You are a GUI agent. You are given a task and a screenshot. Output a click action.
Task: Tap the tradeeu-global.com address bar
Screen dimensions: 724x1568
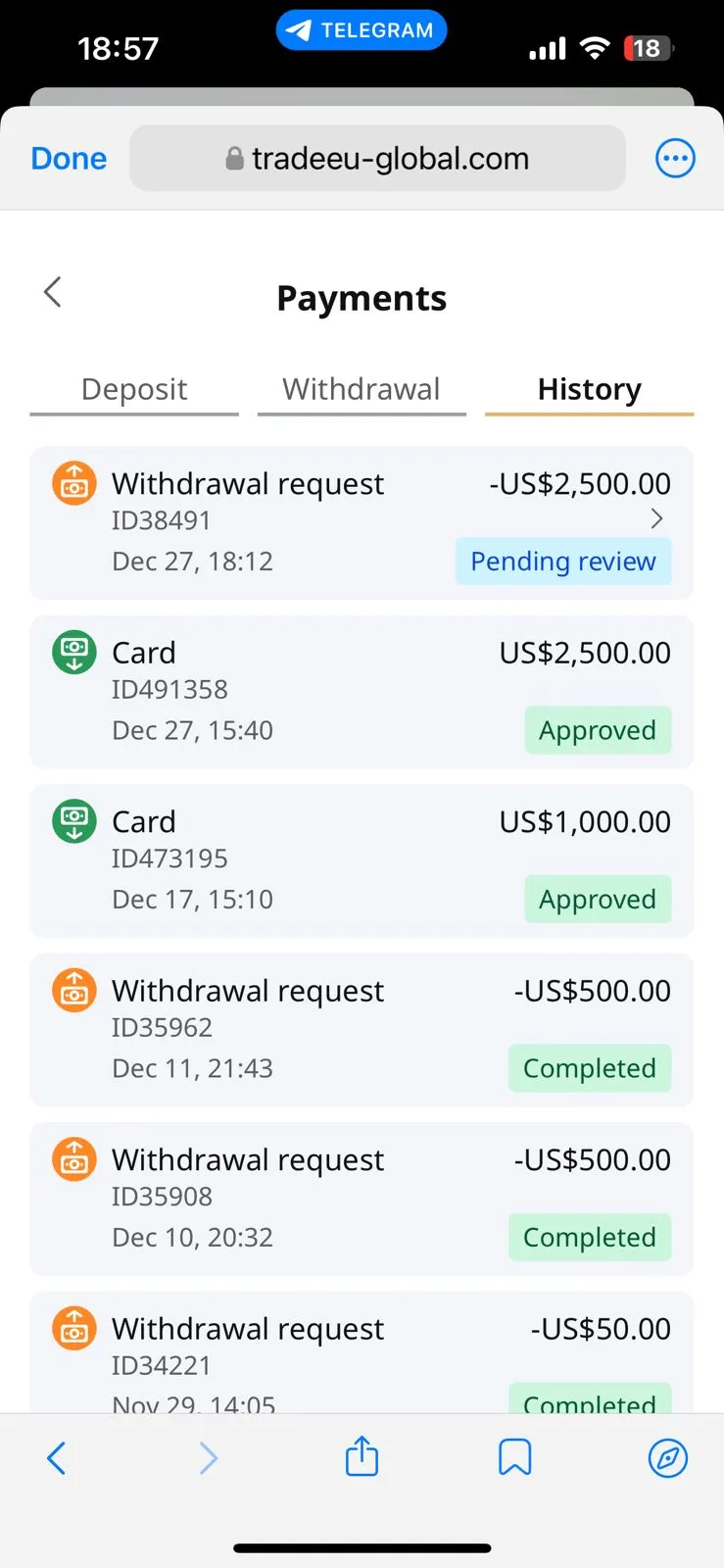[377, 158]
